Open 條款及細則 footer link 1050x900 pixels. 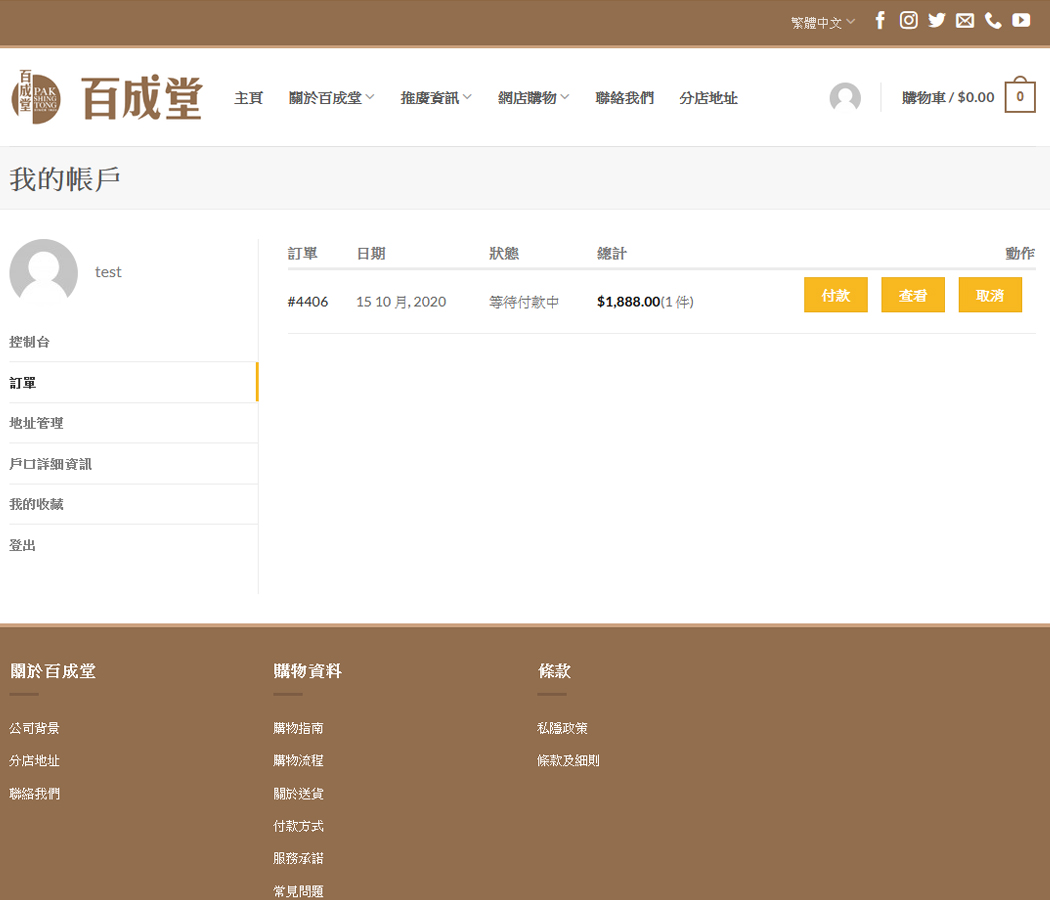(x=569, y=761)
